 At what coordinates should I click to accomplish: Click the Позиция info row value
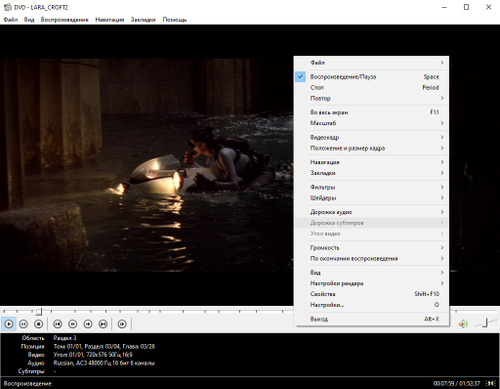coord(104,346)
